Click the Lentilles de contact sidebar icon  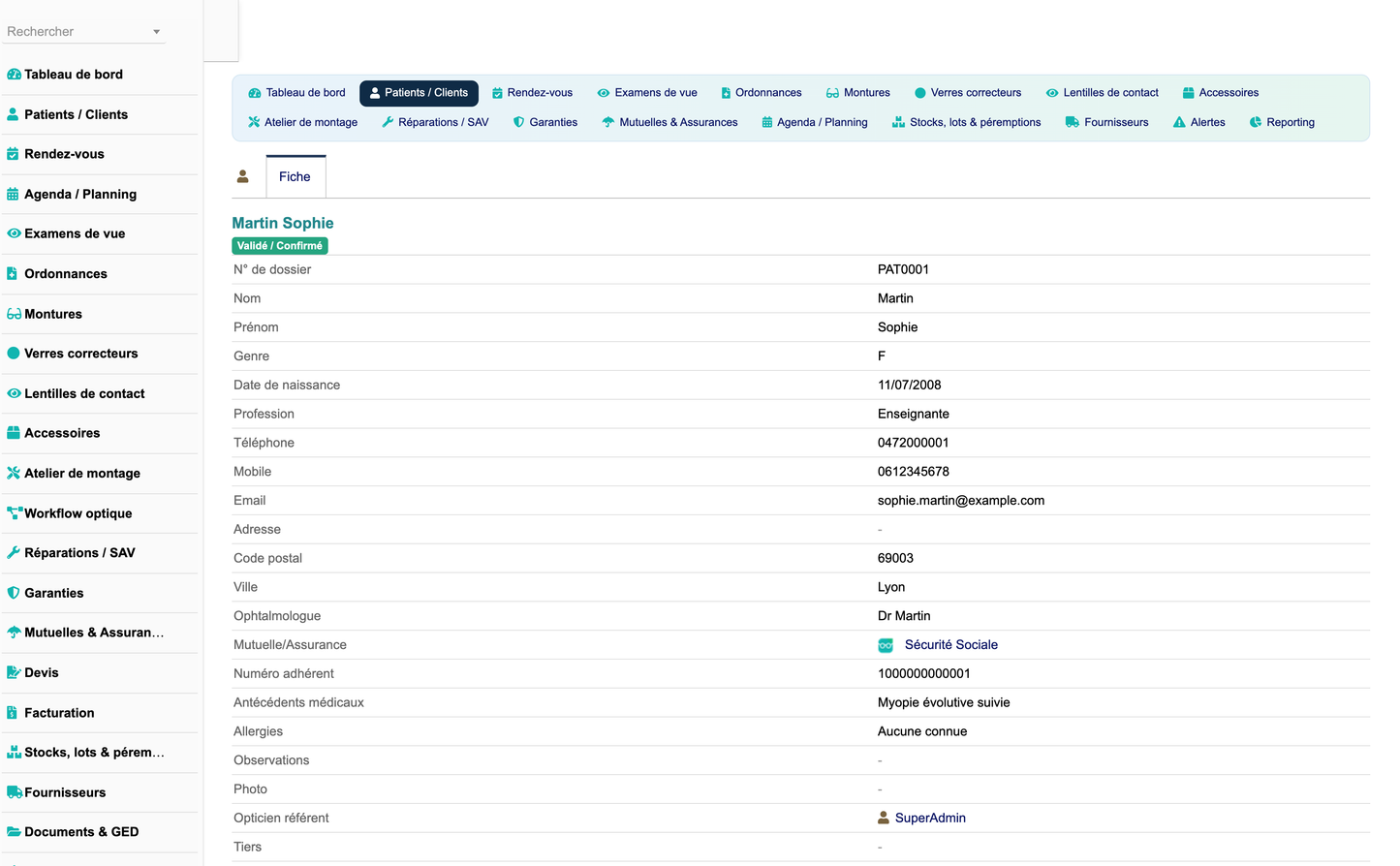point(14,393)
